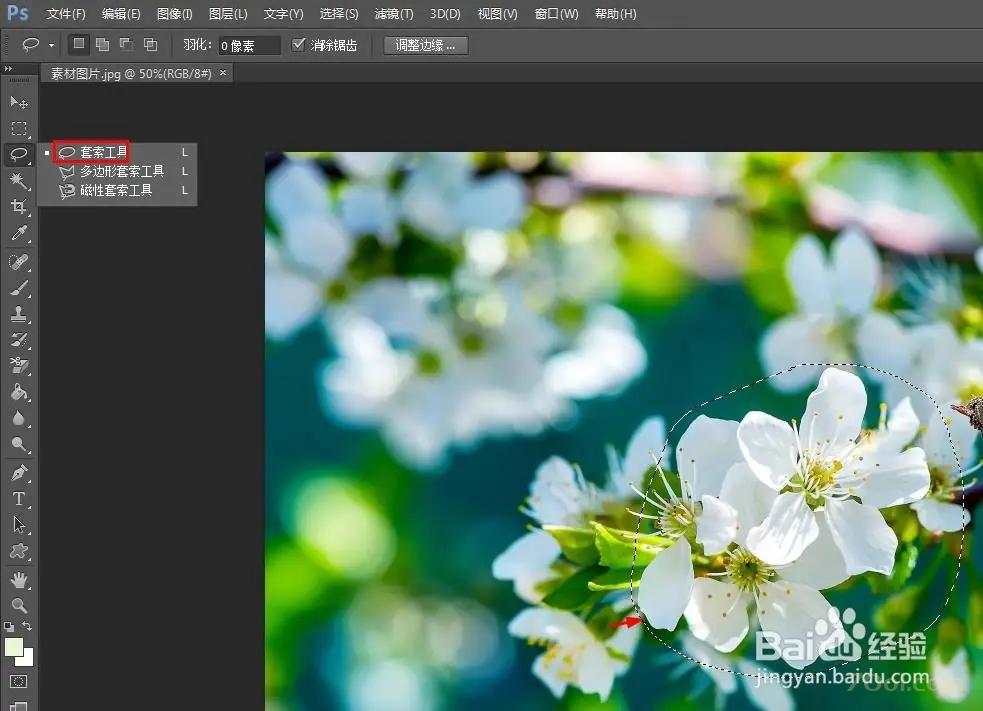This screenshot has width=983, height=711.
Task: Select the Spot Healing Brush tool
Action: tap(19, 261)
